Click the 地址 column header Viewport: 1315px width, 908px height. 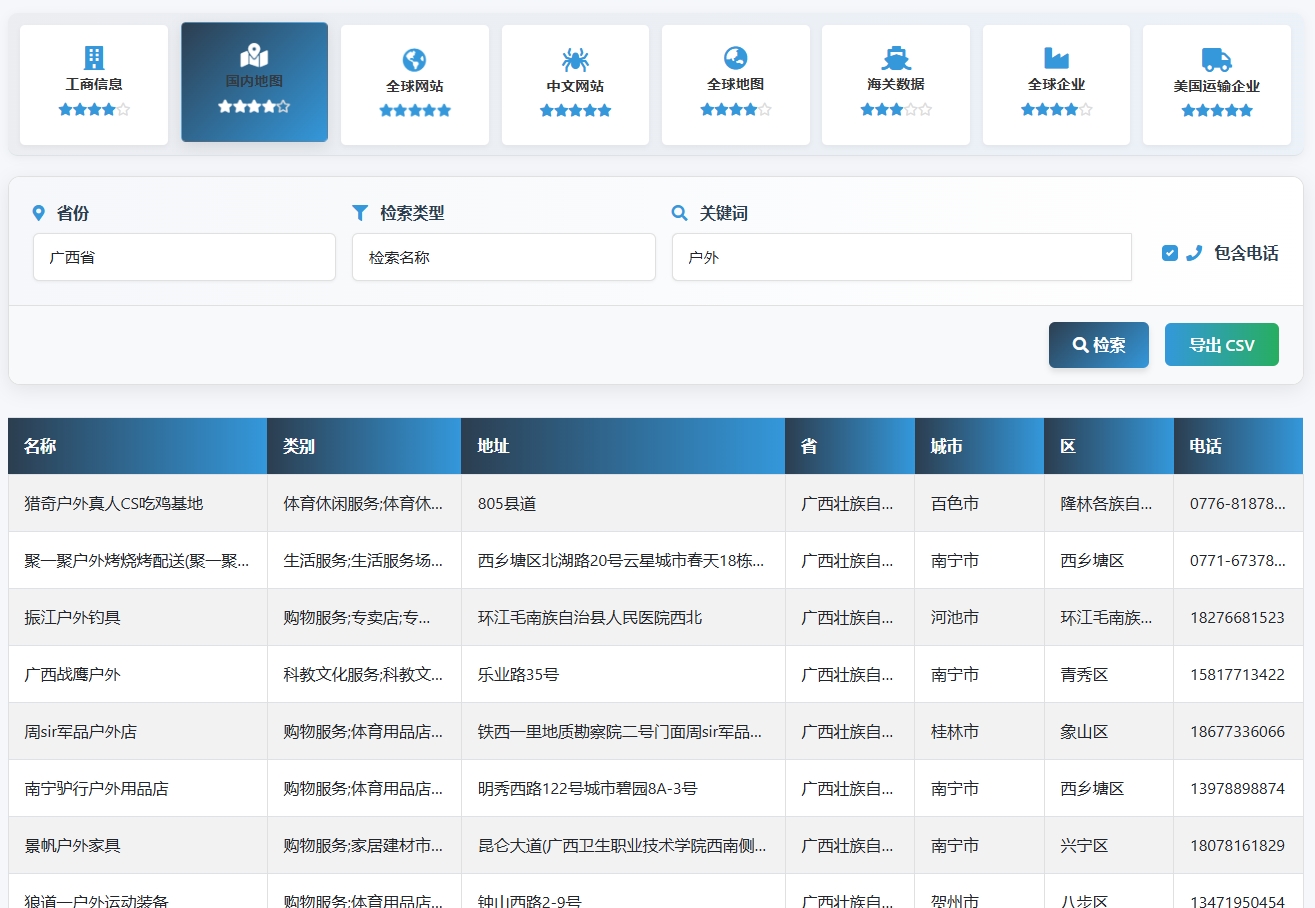[623, 446]
